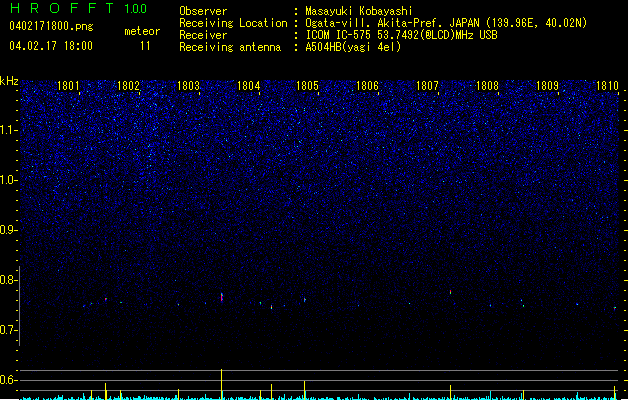The height and width of the screenshot is (400, 629).
Task: Click the strong meteor echo after 1803
Action: coord(222,297)
